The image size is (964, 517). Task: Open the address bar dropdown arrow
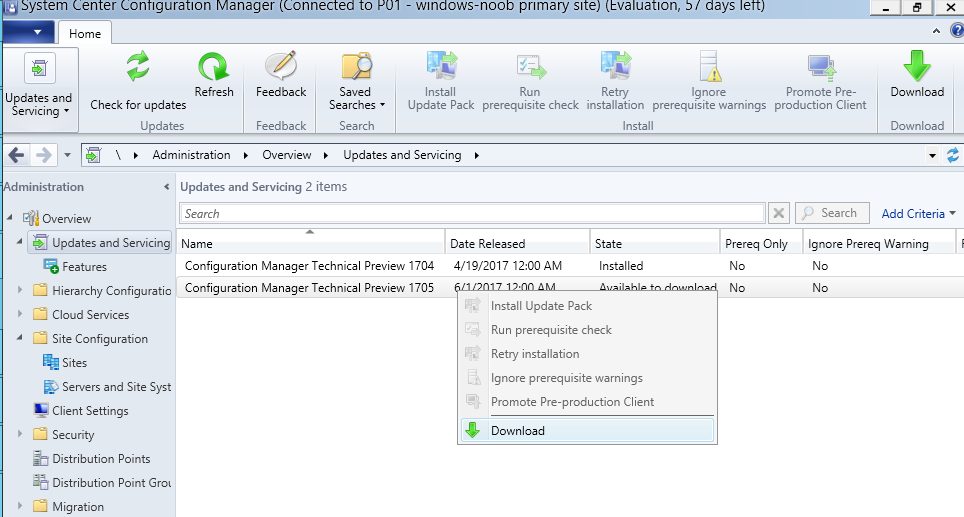(x=932, y=156)
